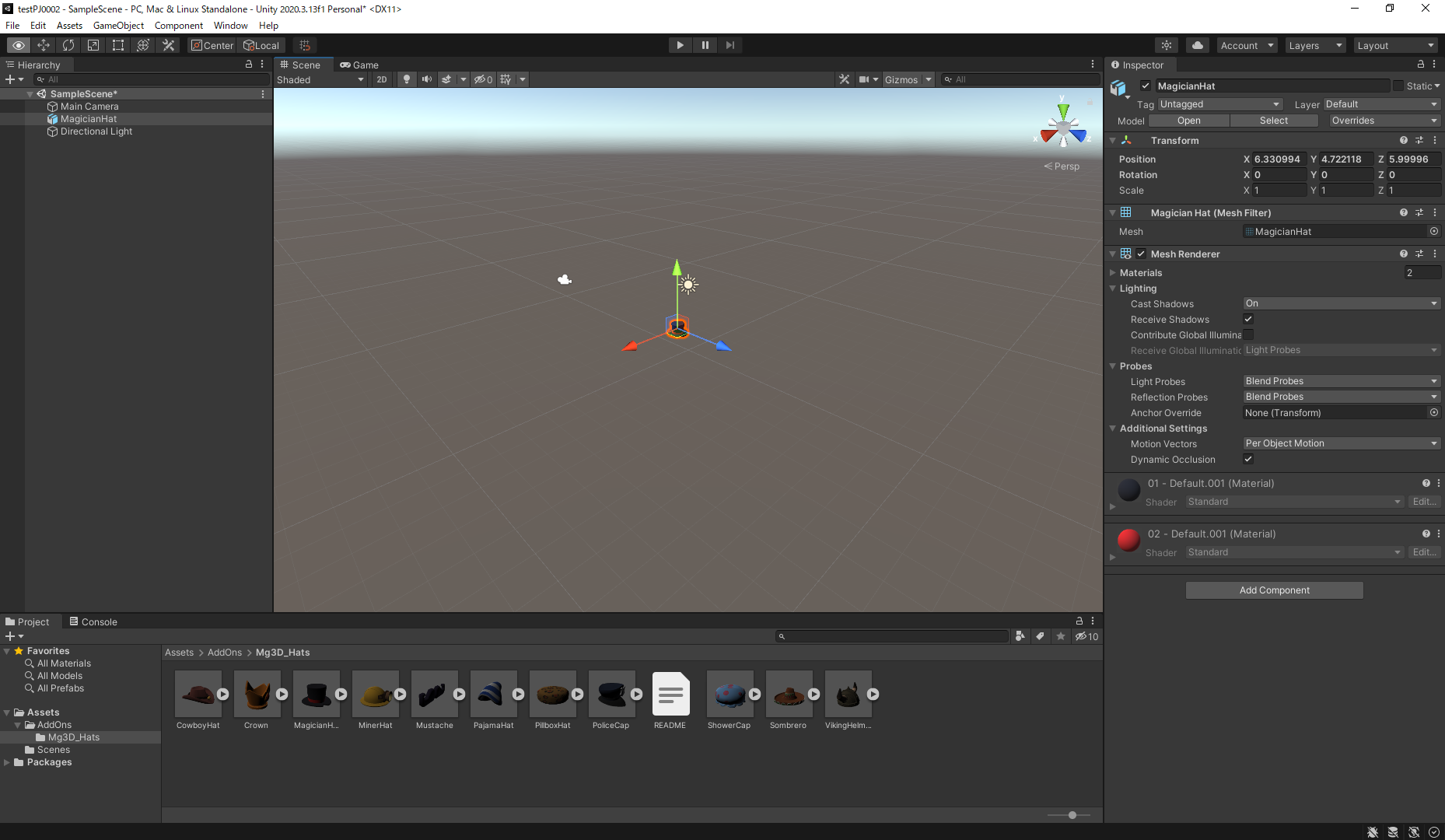Select the Rect Transform tool
Image resolution: width=1445 pixels, height=840 pixels.
[x=118, y=45]
